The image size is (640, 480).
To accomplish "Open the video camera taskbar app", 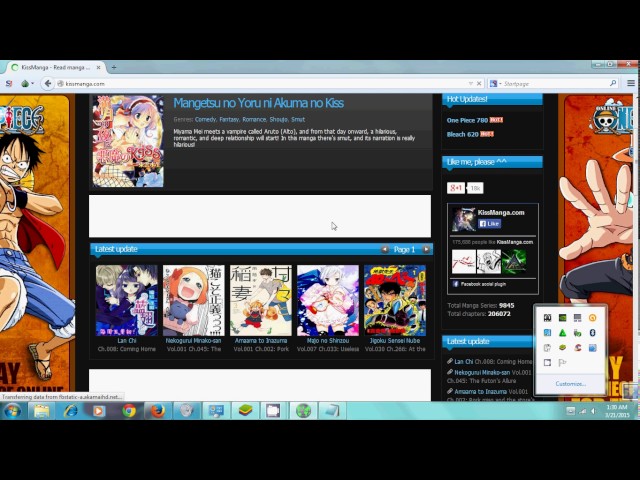I will click(x=274, y=411).
